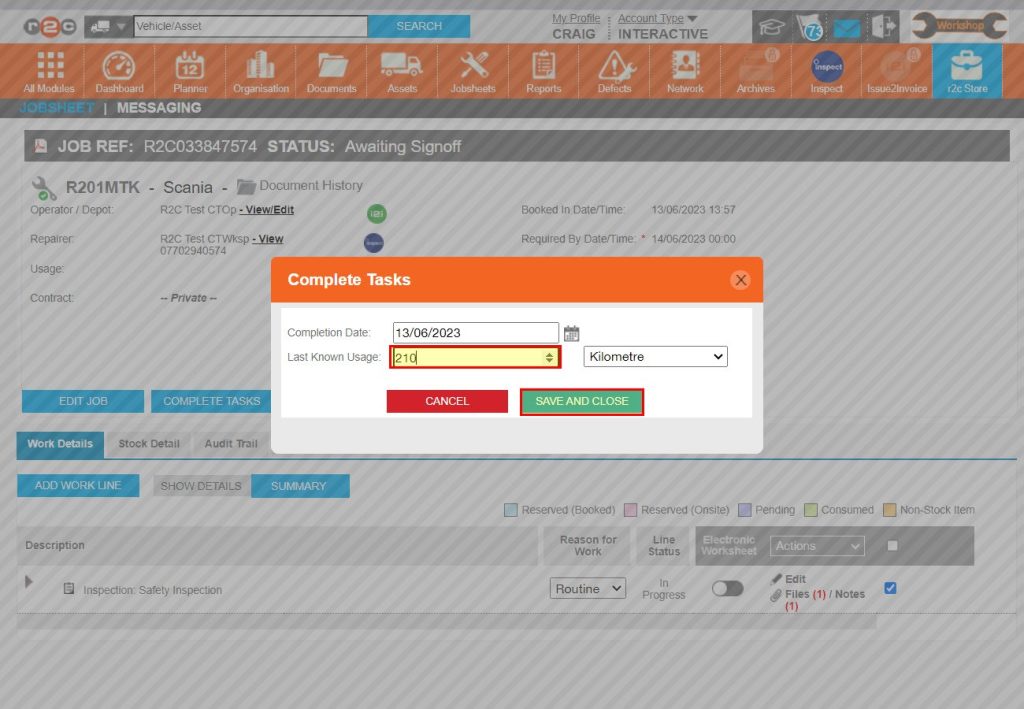This screenshot has width=1024, height=709.
Task: Open the r2c Store module
Action: pos(967,72)
